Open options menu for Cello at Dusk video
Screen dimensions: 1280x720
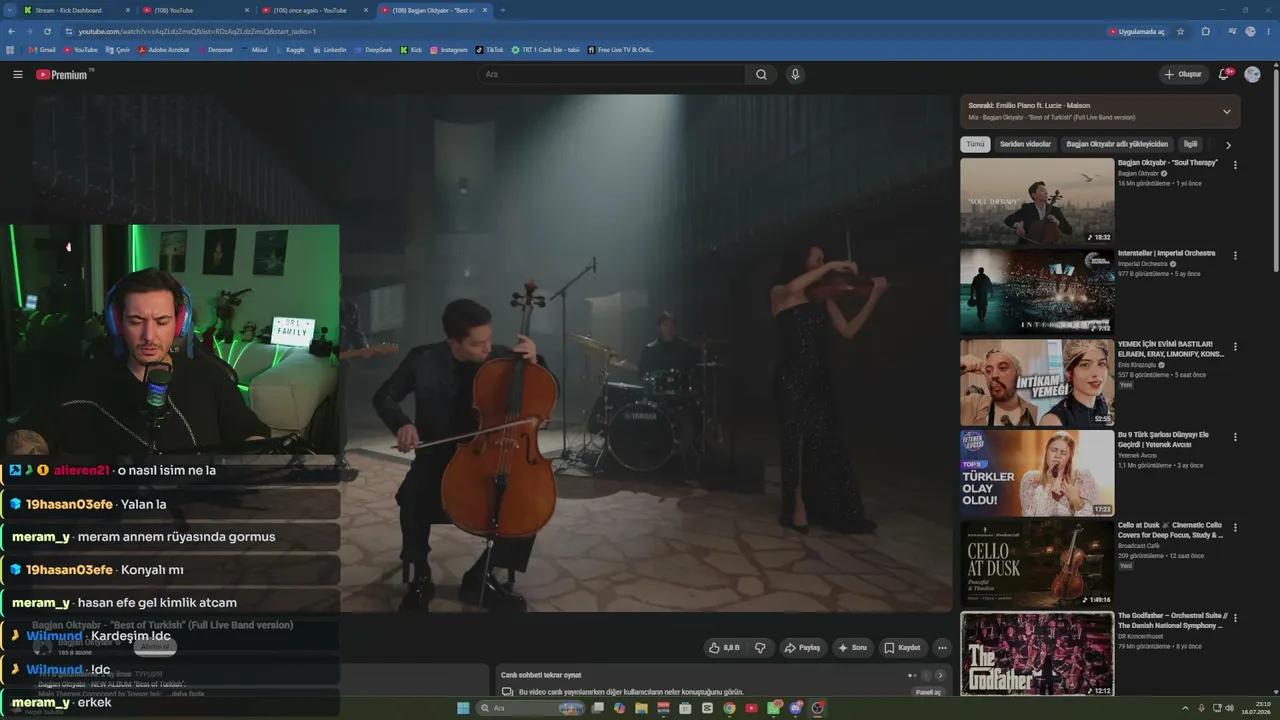(x=1235, y=528)
